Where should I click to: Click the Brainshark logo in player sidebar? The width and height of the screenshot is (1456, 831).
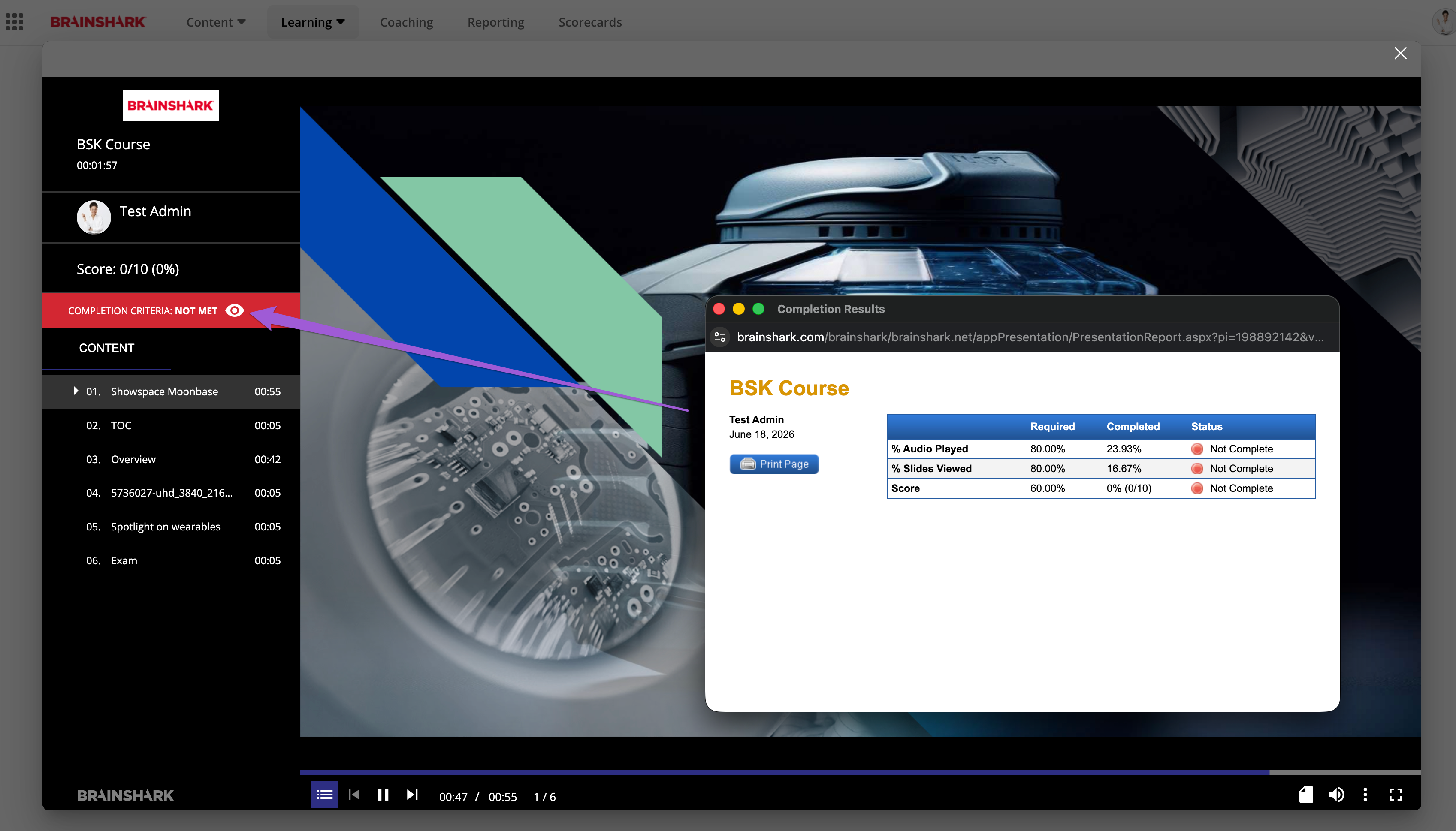coord(171,105)
